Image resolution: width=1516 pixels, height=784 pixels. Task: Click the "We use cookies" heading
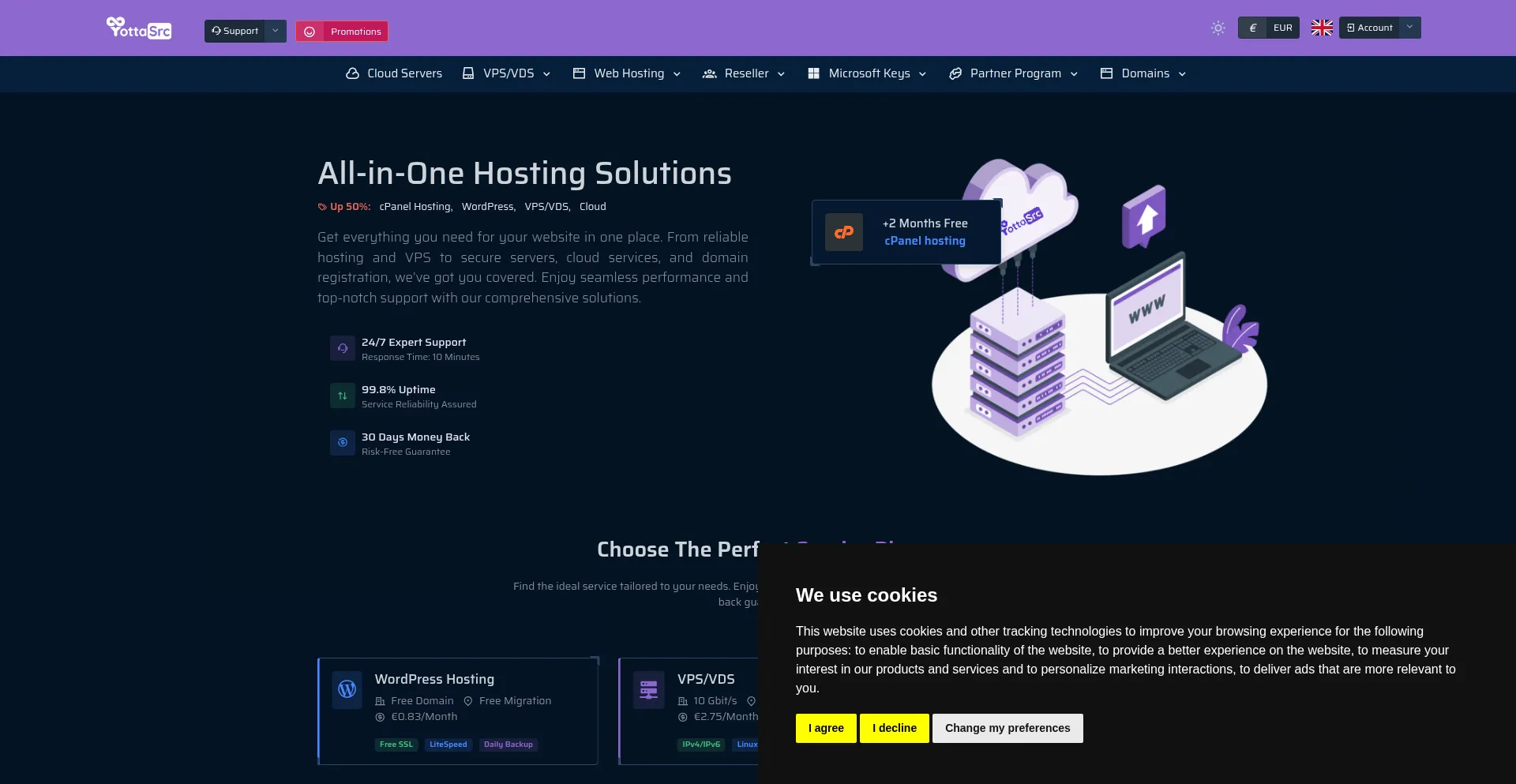tap(866, 595)
